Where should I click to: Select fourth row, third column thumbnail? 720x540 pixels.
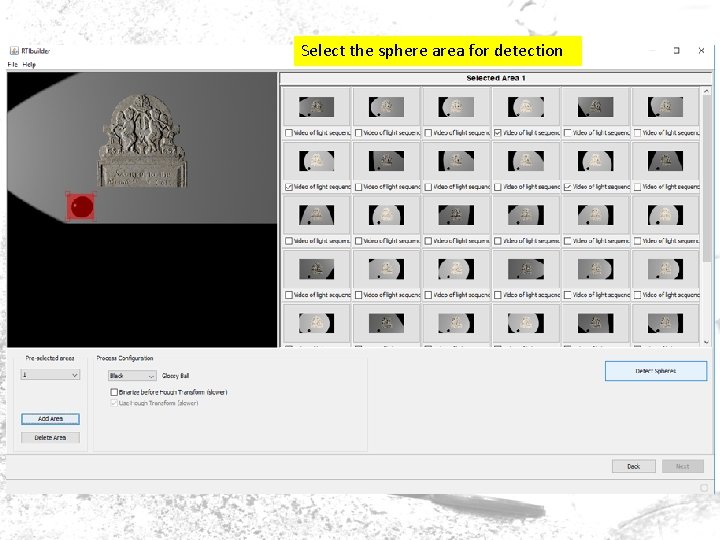(456, 269)
